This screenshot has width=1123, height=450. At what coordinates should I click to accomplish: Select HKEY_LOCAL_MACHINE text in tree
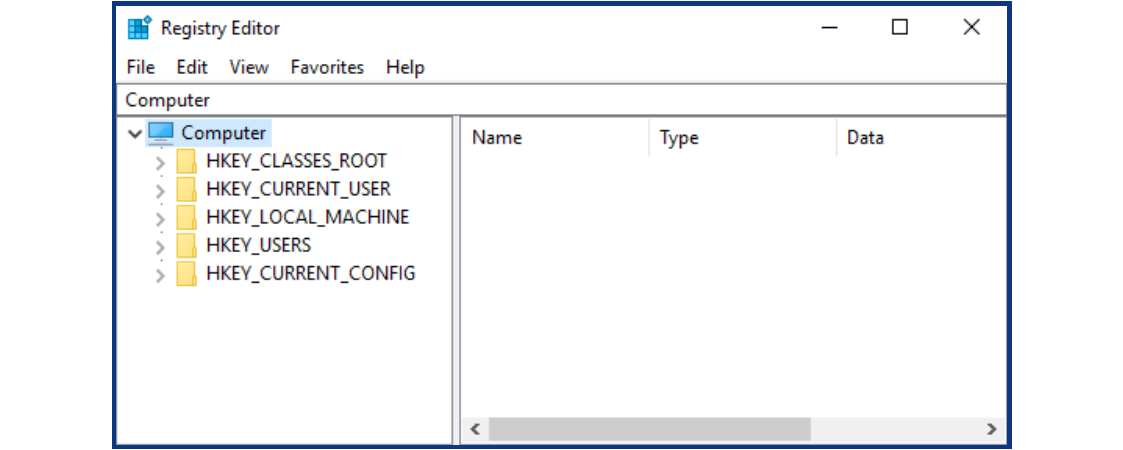307,217
